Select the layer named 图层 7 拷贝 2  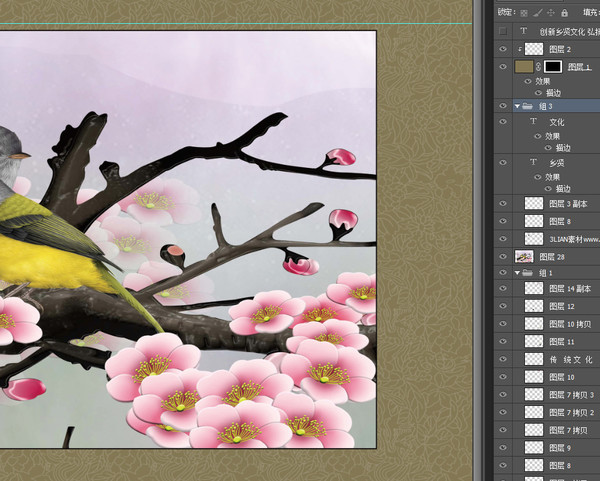pos(572,413)
